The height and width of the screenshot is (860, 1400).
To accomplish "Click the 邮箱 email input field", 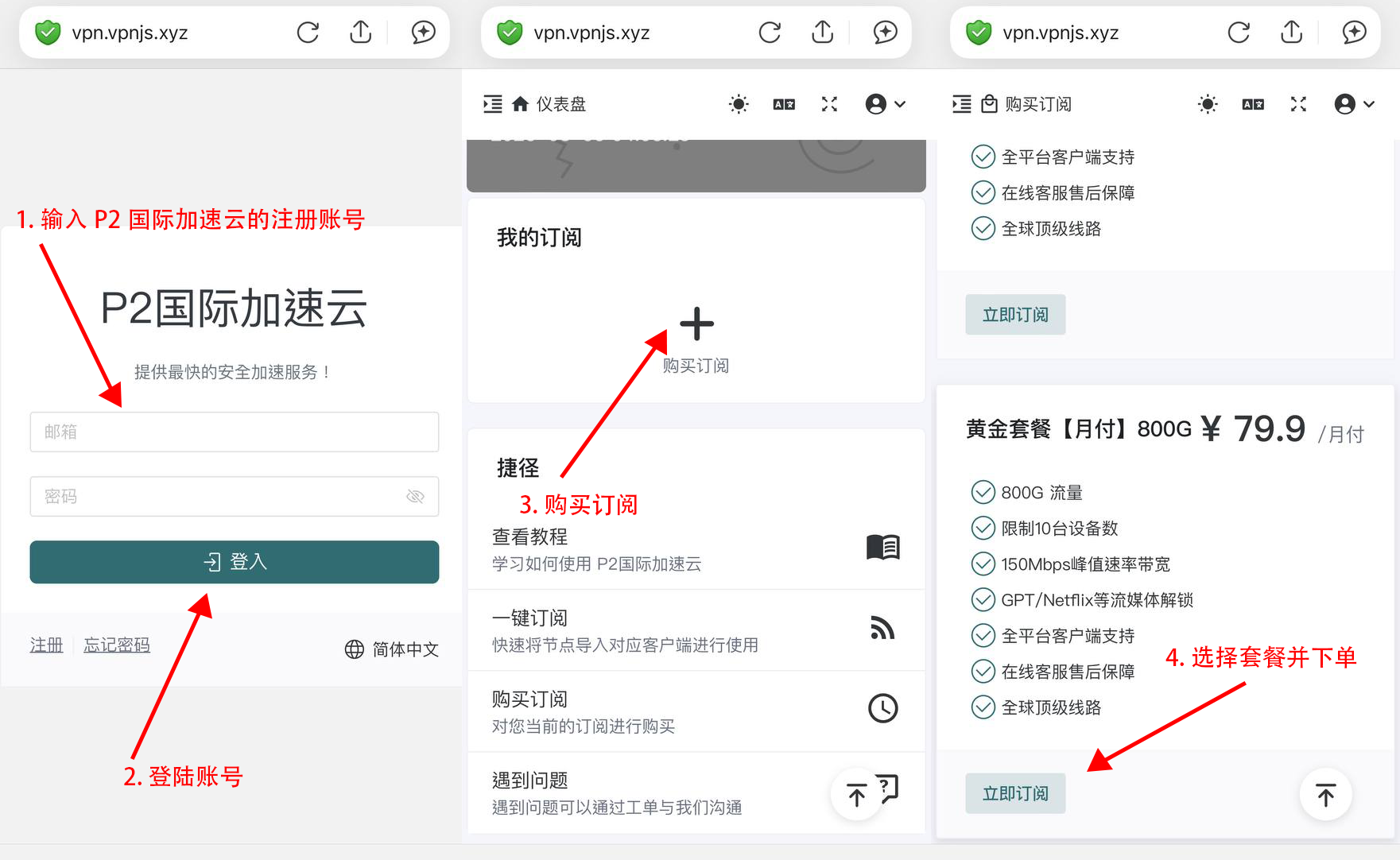I will click(234, 432).
